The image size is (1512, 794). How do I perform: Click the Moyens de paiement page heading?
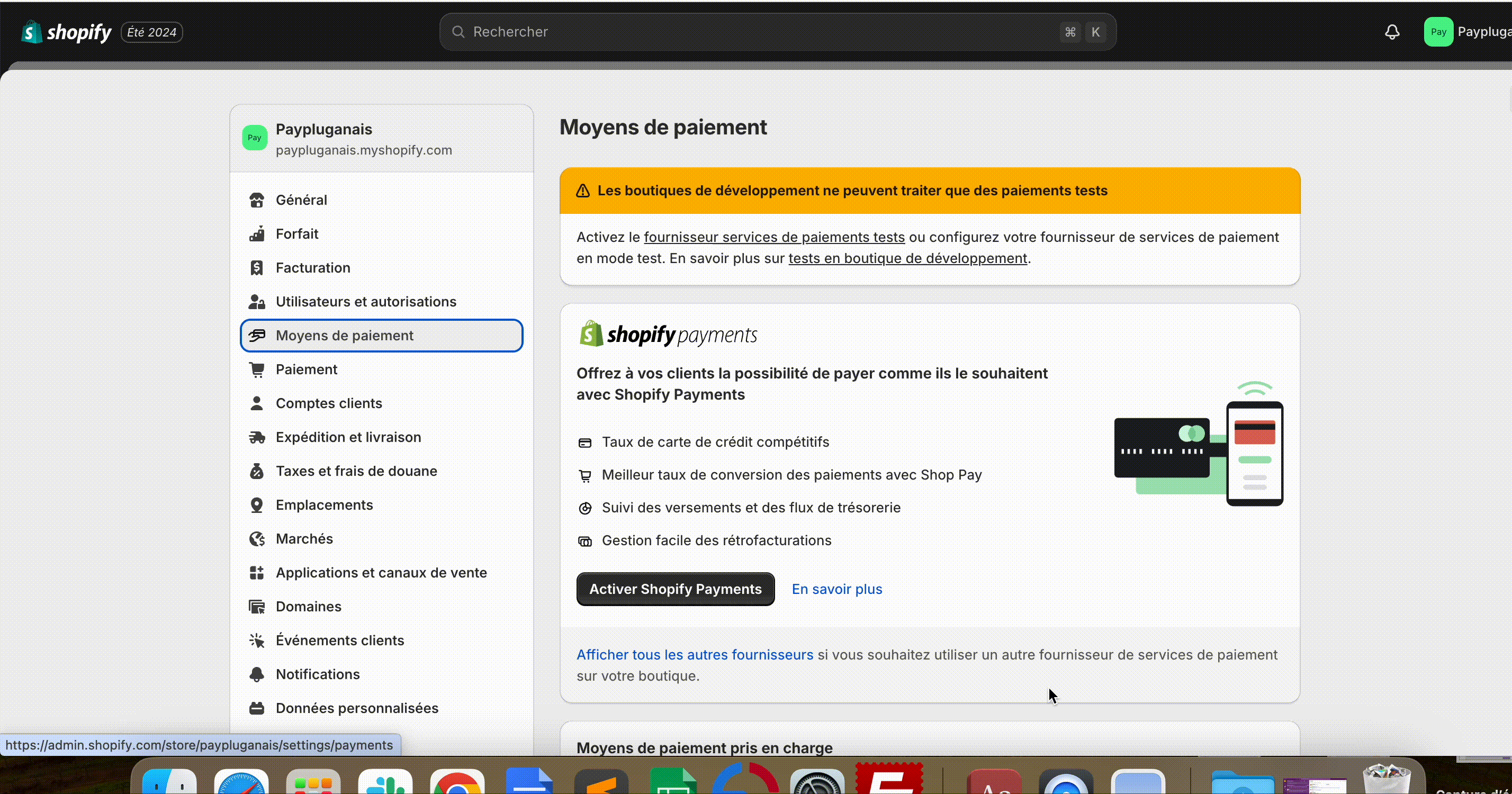(x=663, y=128)
